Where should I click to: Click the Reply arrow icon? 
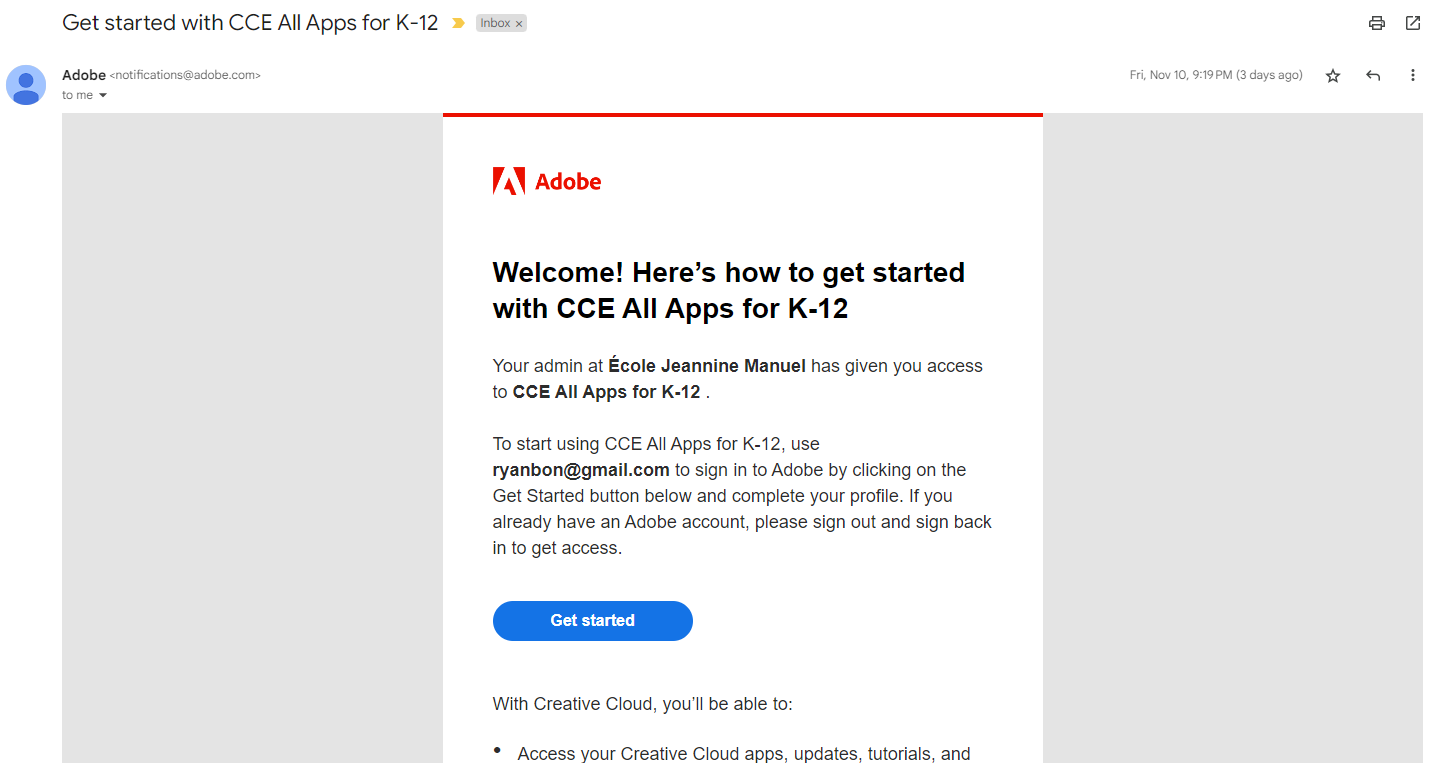[1373, 76]
